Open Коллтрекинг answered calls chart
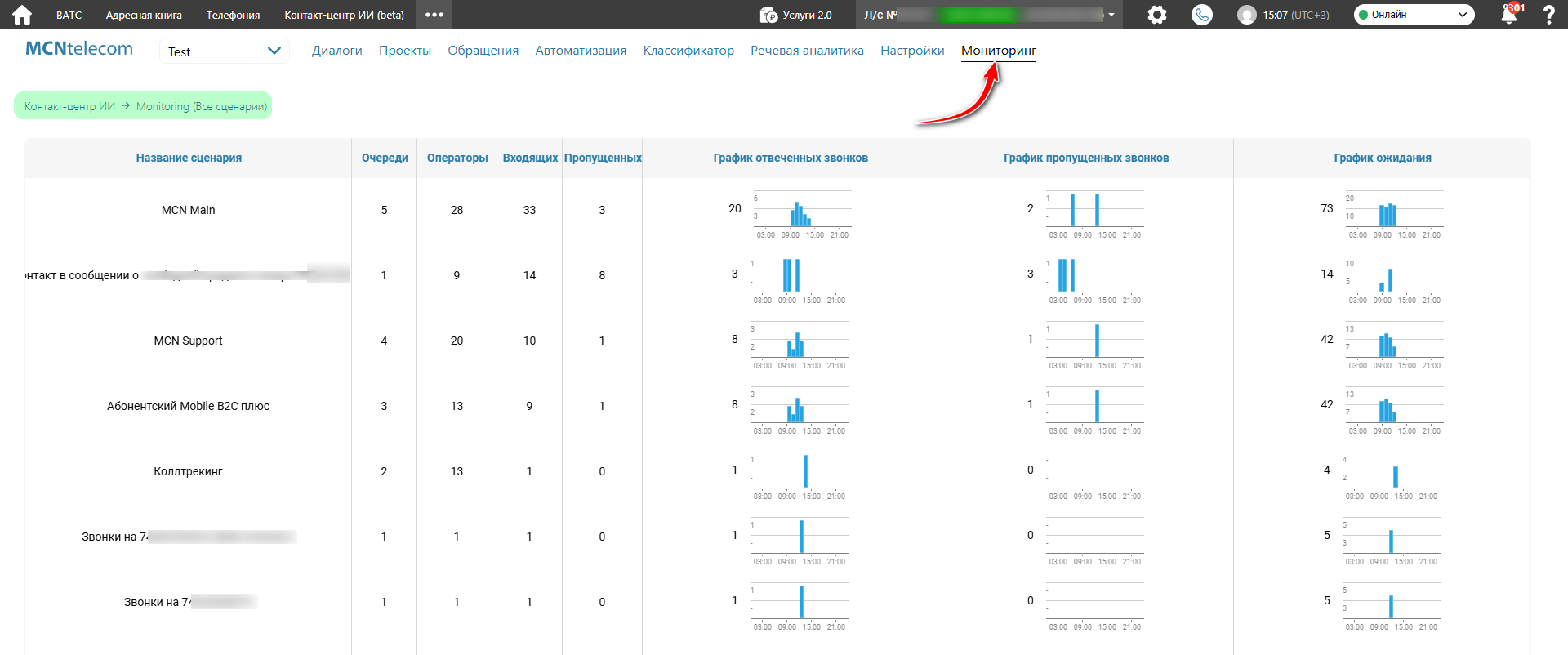 point(799,476)
